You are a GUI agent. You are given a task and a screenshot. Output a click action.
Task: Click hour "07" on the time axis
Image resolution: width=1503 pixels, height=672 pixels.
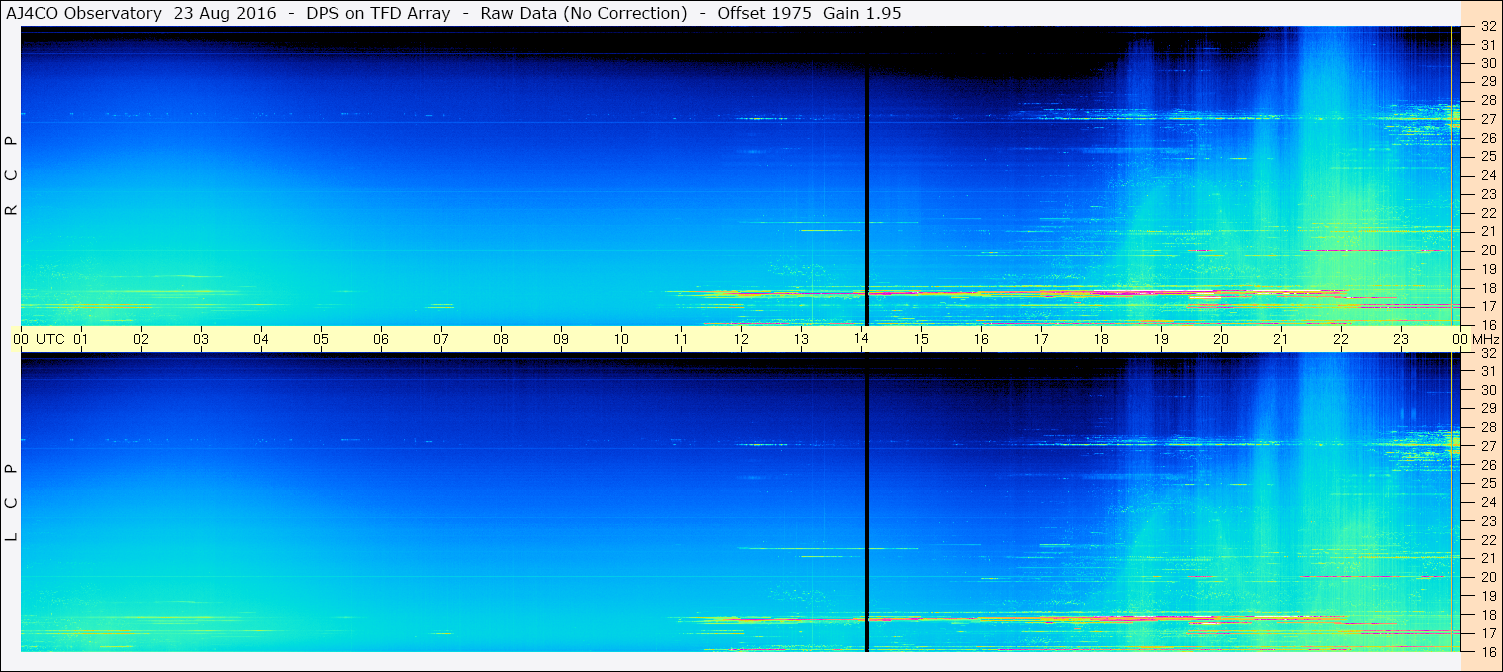(441, 339)
